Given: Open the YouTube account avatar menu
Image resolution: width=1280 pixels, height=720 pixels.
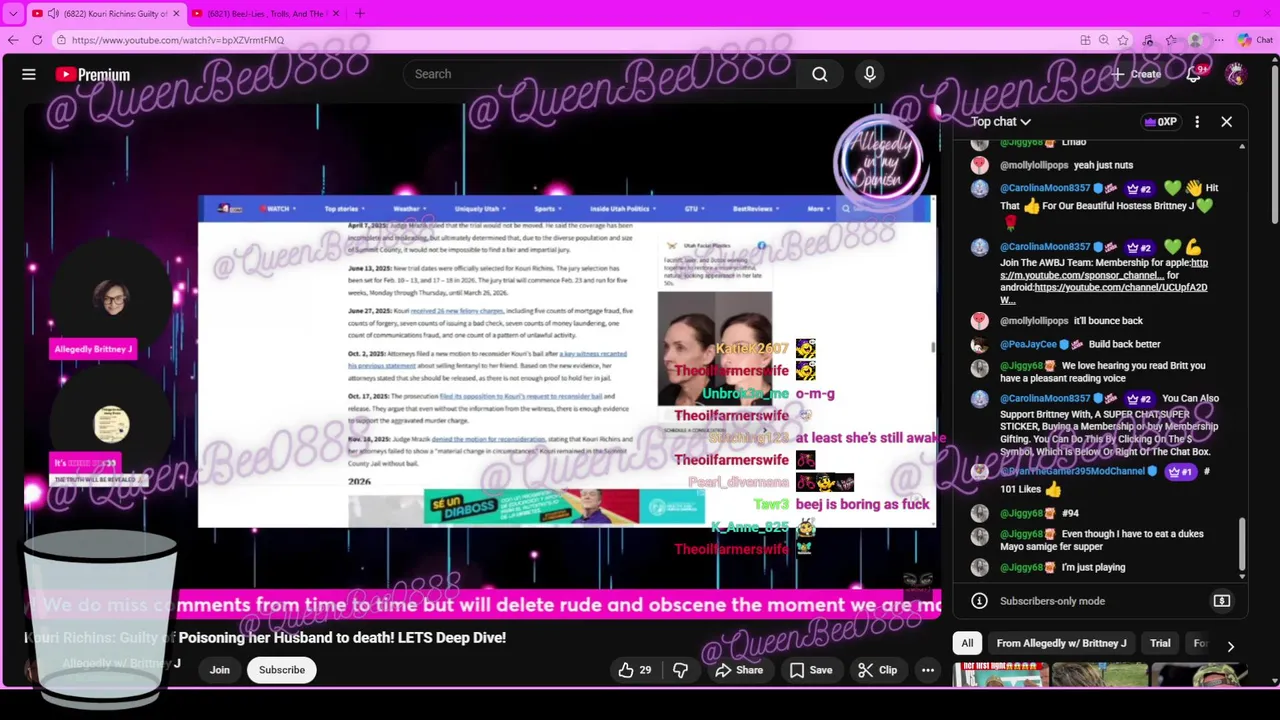Looking at the screenshot, I should [x=1236, y=74].
